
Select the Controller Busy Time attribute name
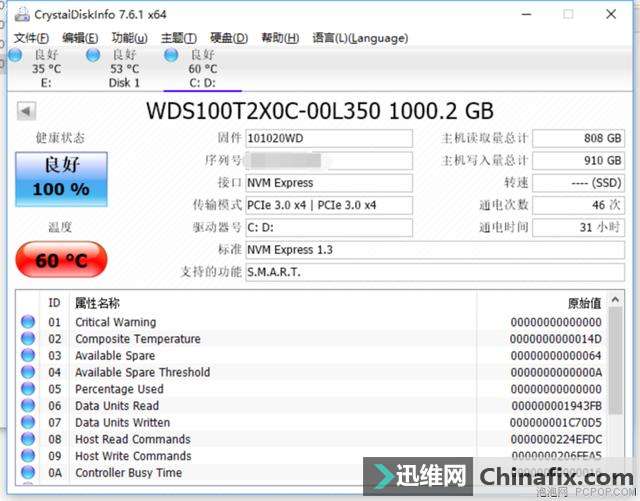[129, 473]
